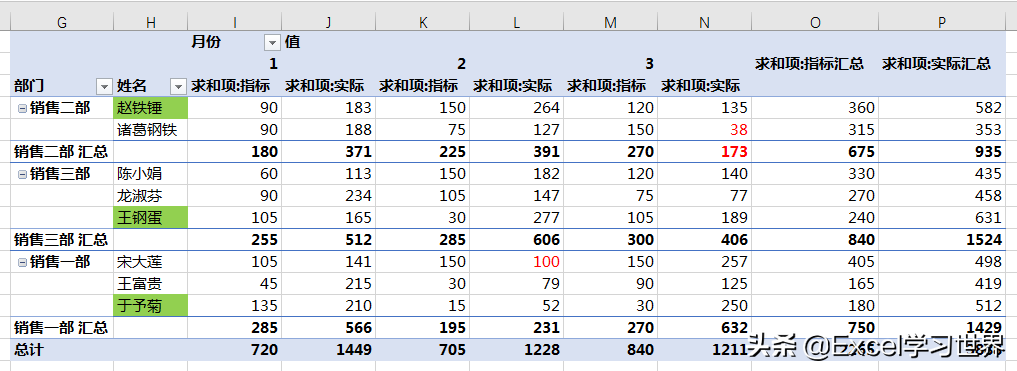Image resolution: width=1017 pixels, height=371 pixels.
Task: Click the name cell 宋大莲
Action: coord(150,262)
